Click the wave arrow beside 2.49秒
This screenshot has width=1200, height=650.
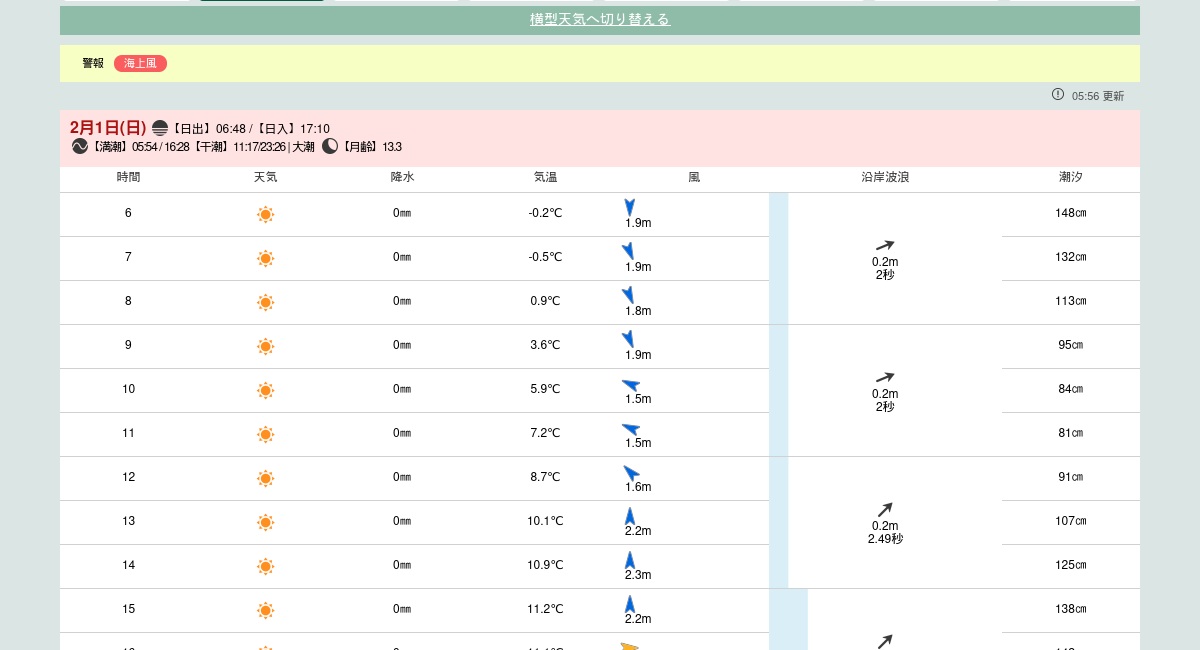point(884,508)
